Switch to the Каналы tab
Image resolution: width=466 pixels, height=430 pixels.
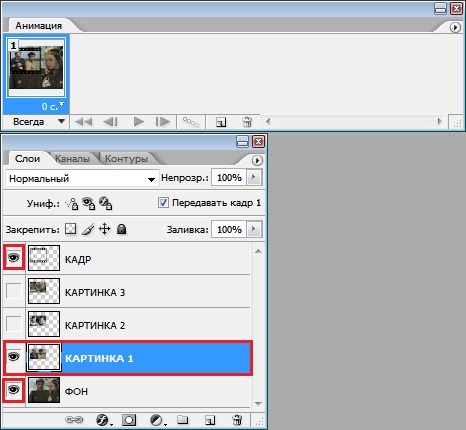(72, 159)
